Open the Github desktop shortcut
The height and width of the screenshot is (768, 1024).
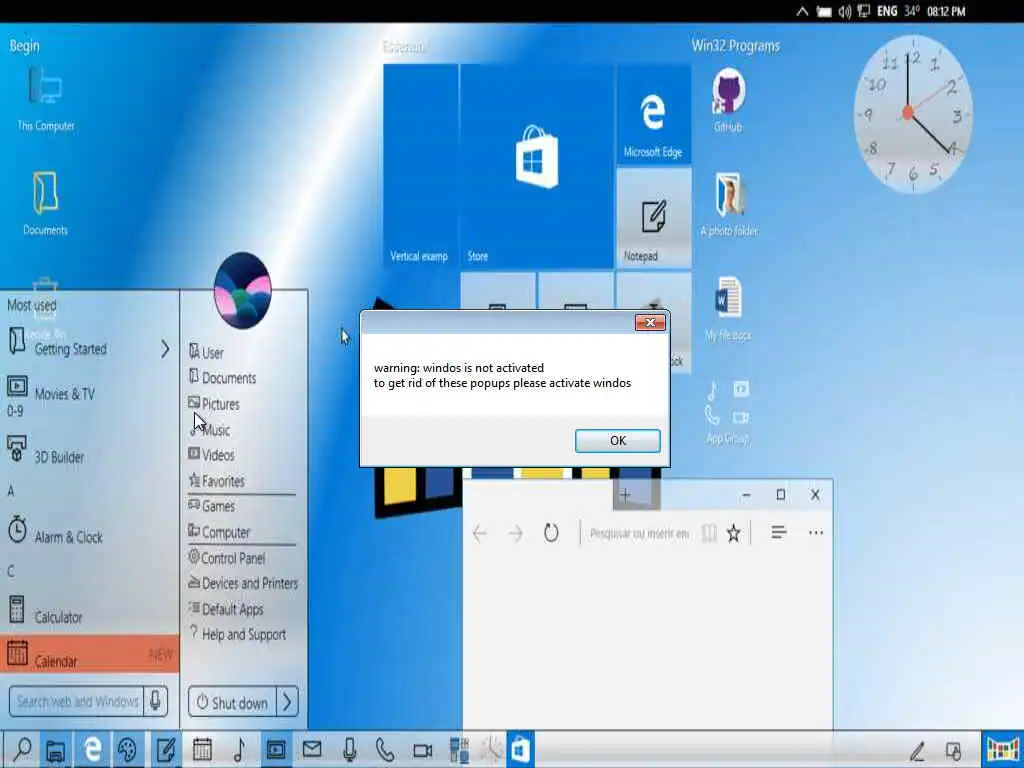(728, 101)
